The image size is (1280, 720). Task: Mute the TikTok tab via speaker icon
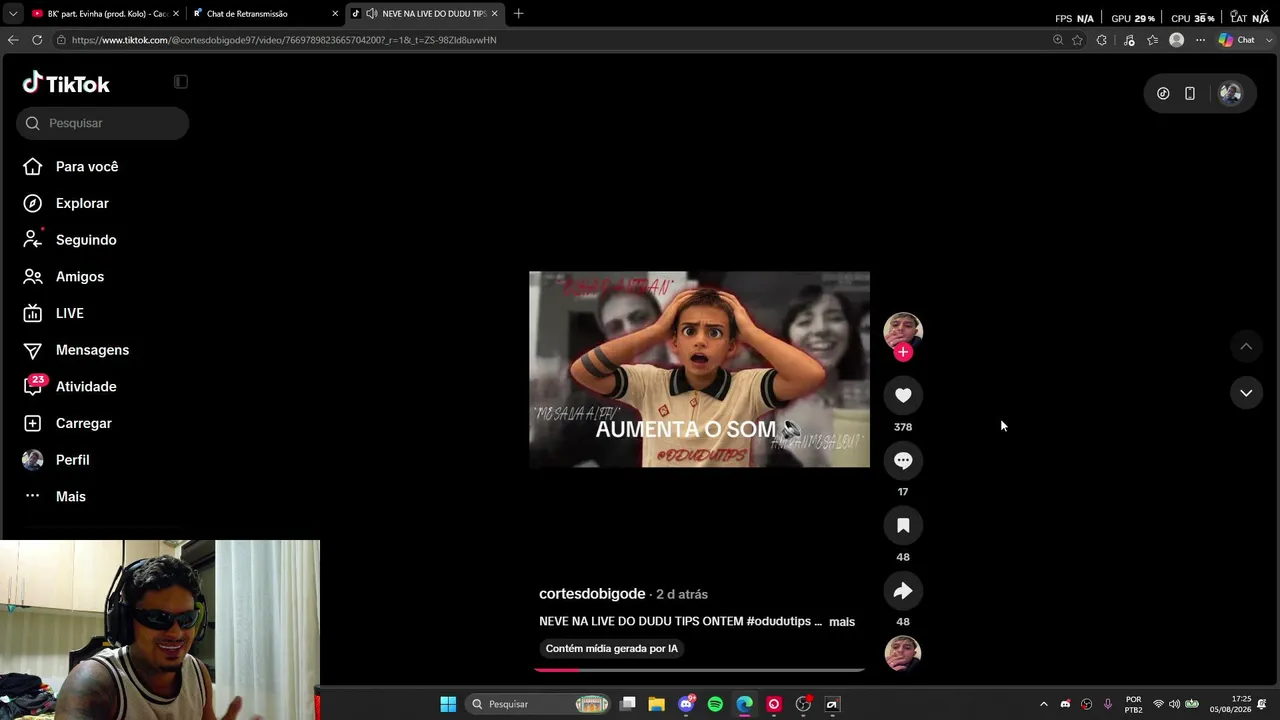point(372,14)
